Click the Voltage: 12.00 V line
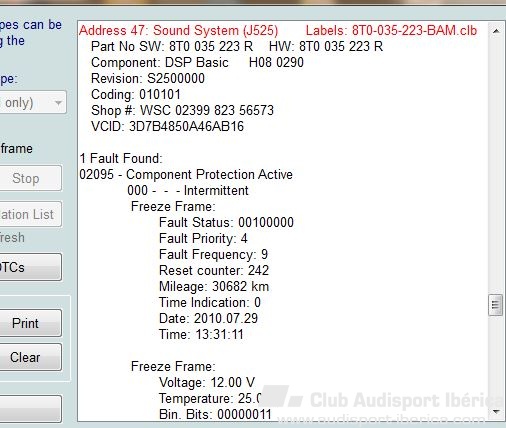506x428 pixels. (x=207, y=382)
